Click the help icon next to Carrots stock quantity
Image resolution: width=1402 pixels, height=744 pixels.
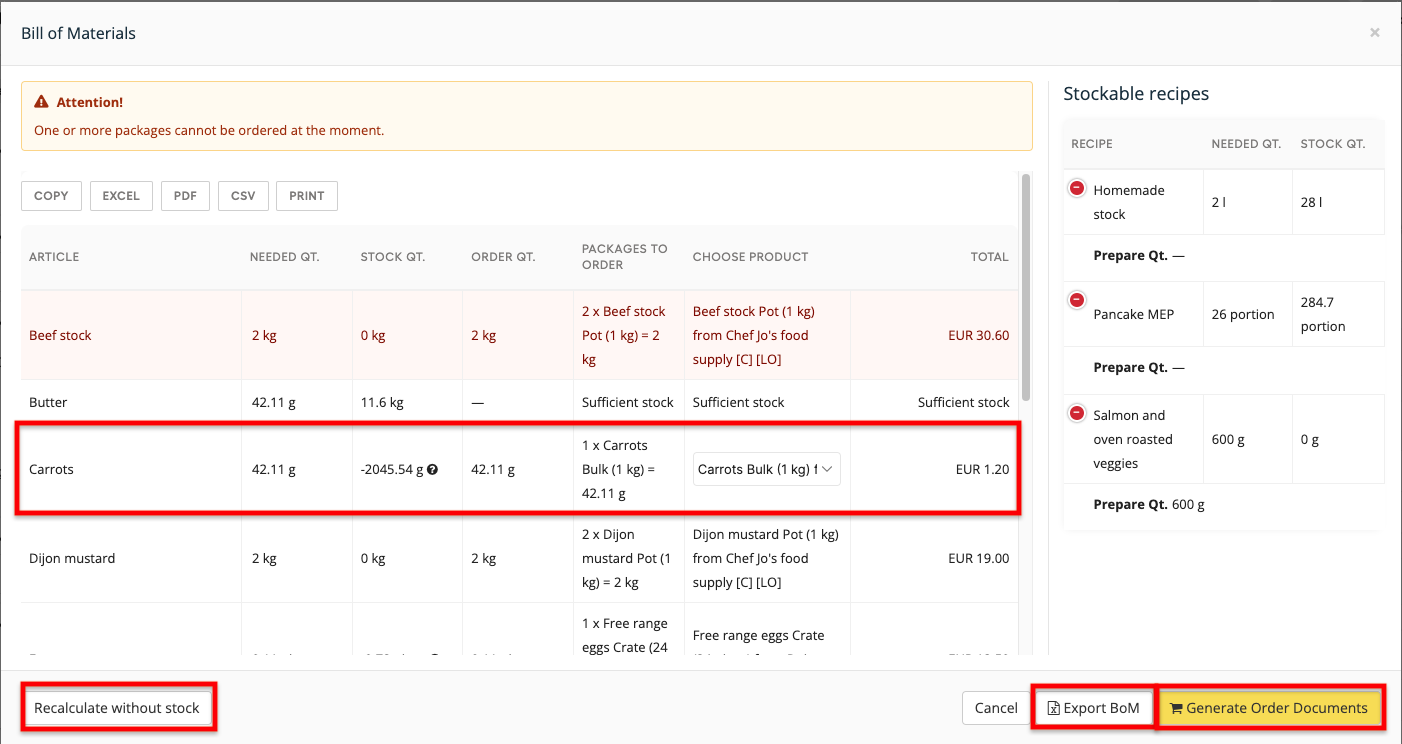click(432, 469)
